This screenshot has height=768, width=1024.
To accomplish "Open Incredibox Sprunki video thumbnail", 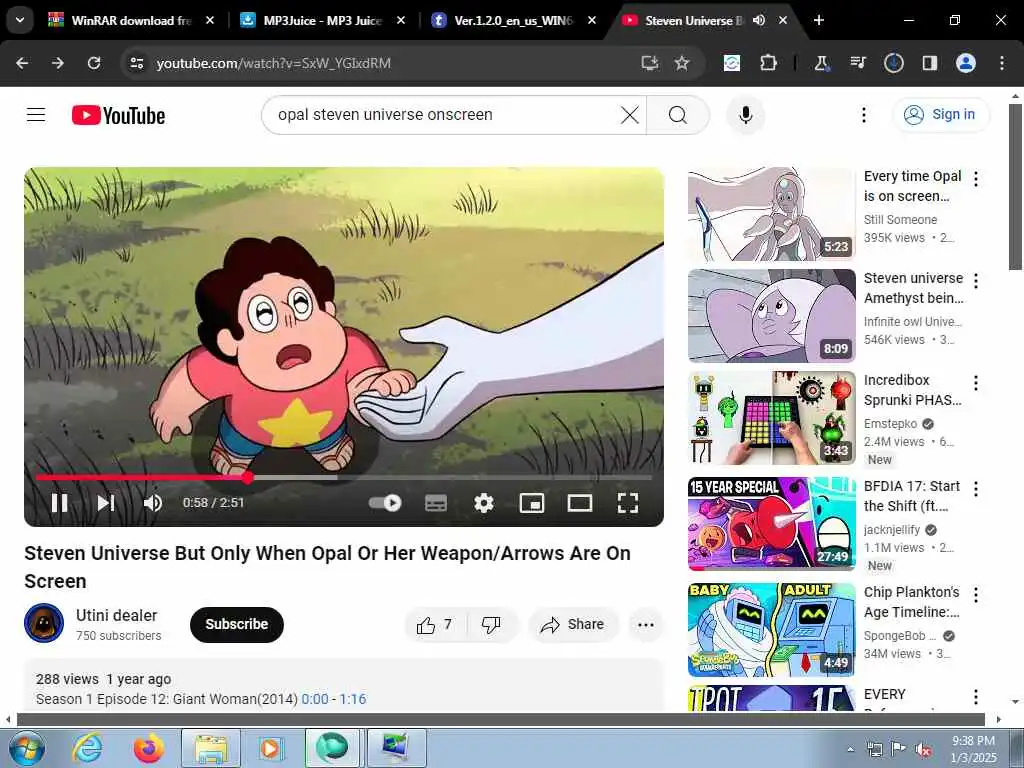I will tap(771, 418).
